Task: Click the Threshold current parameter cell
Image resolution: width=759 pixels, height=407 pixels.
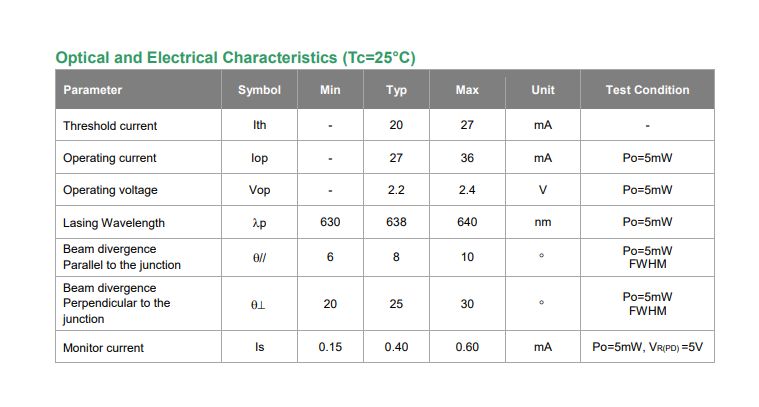Action: pos(110,126)
